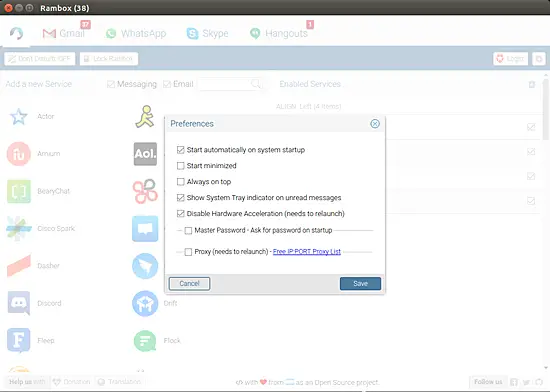Select the blue chat bubble service icon
This screenshot has height=392, width=550.
pos(145,229)
